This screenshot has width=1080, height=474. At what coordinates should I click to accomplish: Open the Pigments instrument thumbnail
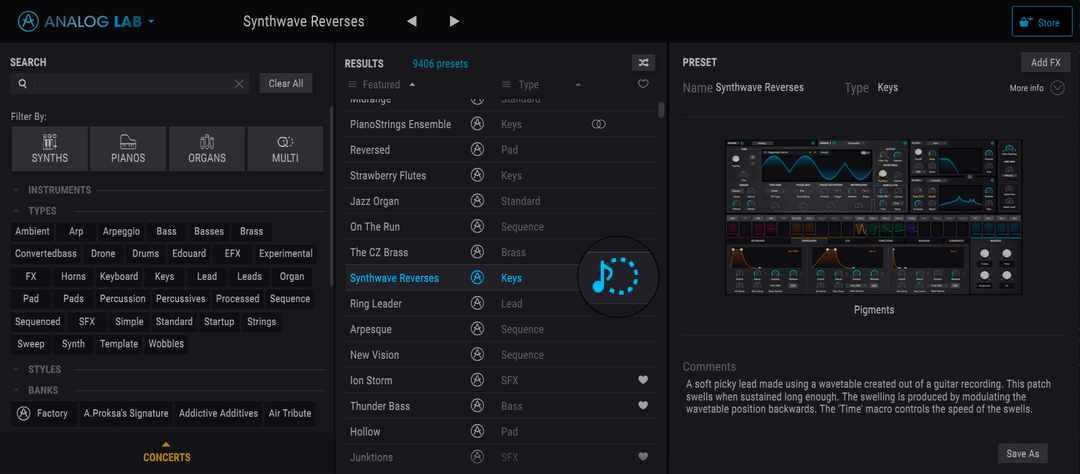873,217
